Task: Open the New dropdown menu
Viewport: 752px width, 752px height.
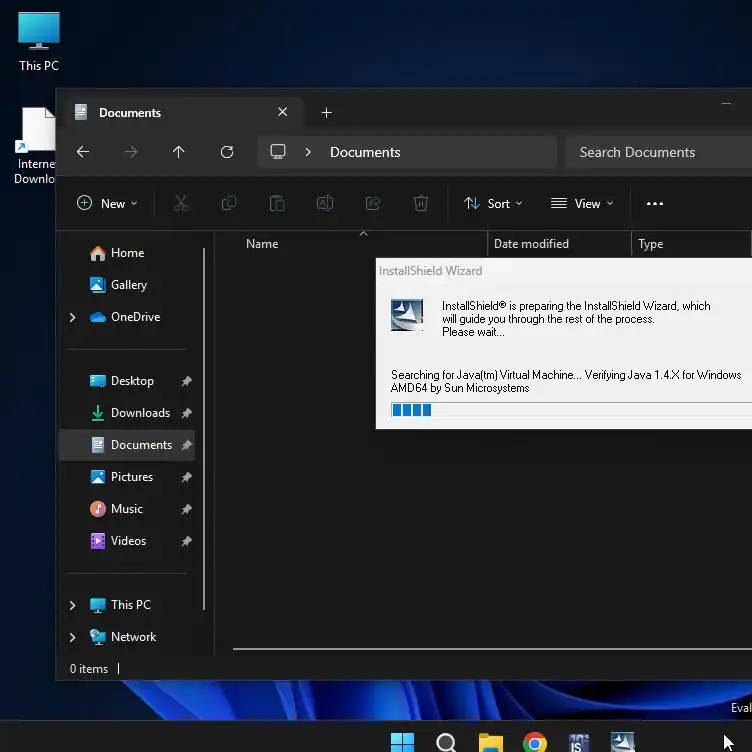Action: [x=107, y=203]
